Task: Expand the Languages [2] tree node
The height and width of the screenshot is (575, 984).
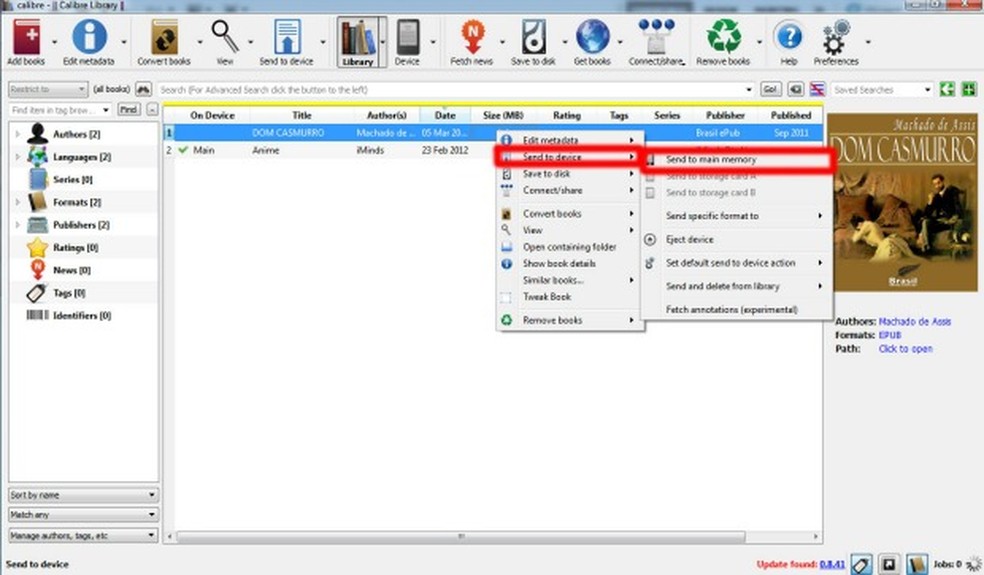Action: pos(18,156)
